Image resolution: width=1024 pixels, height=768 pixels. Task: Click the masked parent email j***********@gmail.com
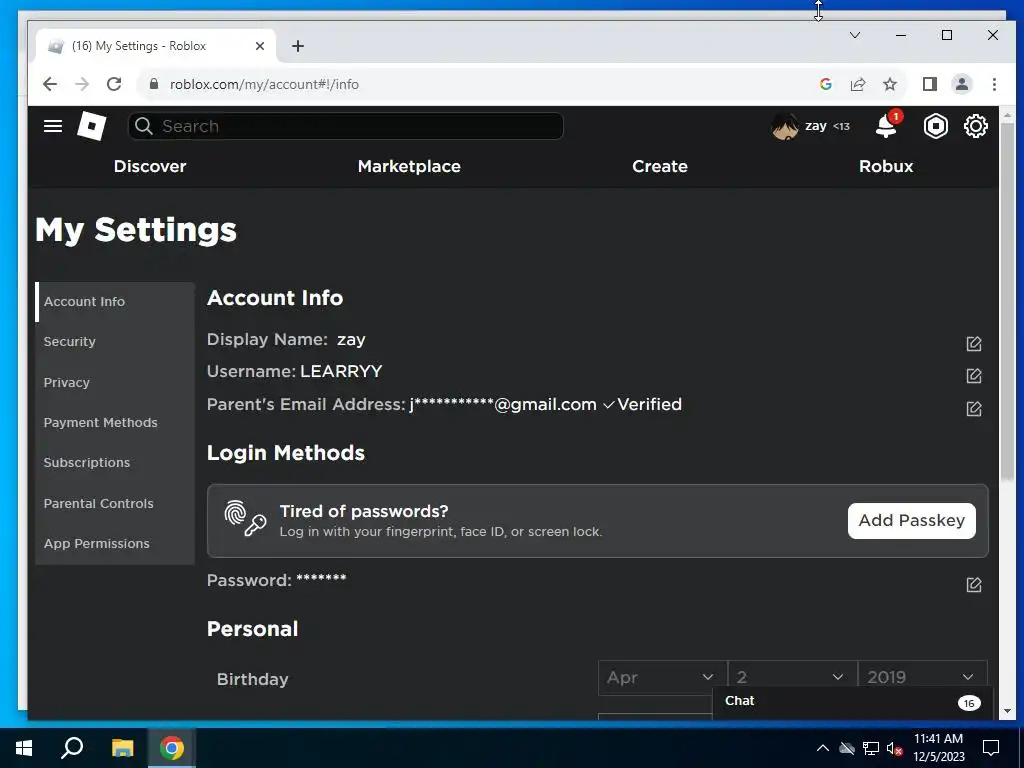point(503,405)
